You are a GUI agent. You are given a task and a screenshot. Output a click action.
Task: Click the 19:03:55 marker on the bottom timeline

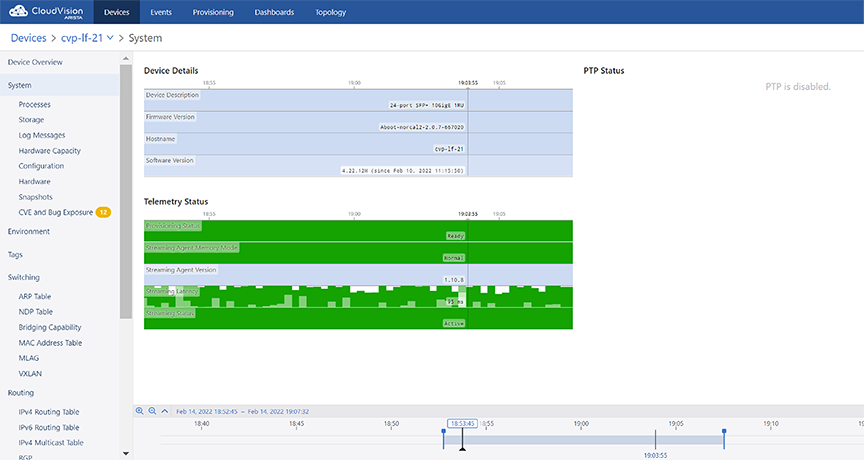(x=655, y=455)
